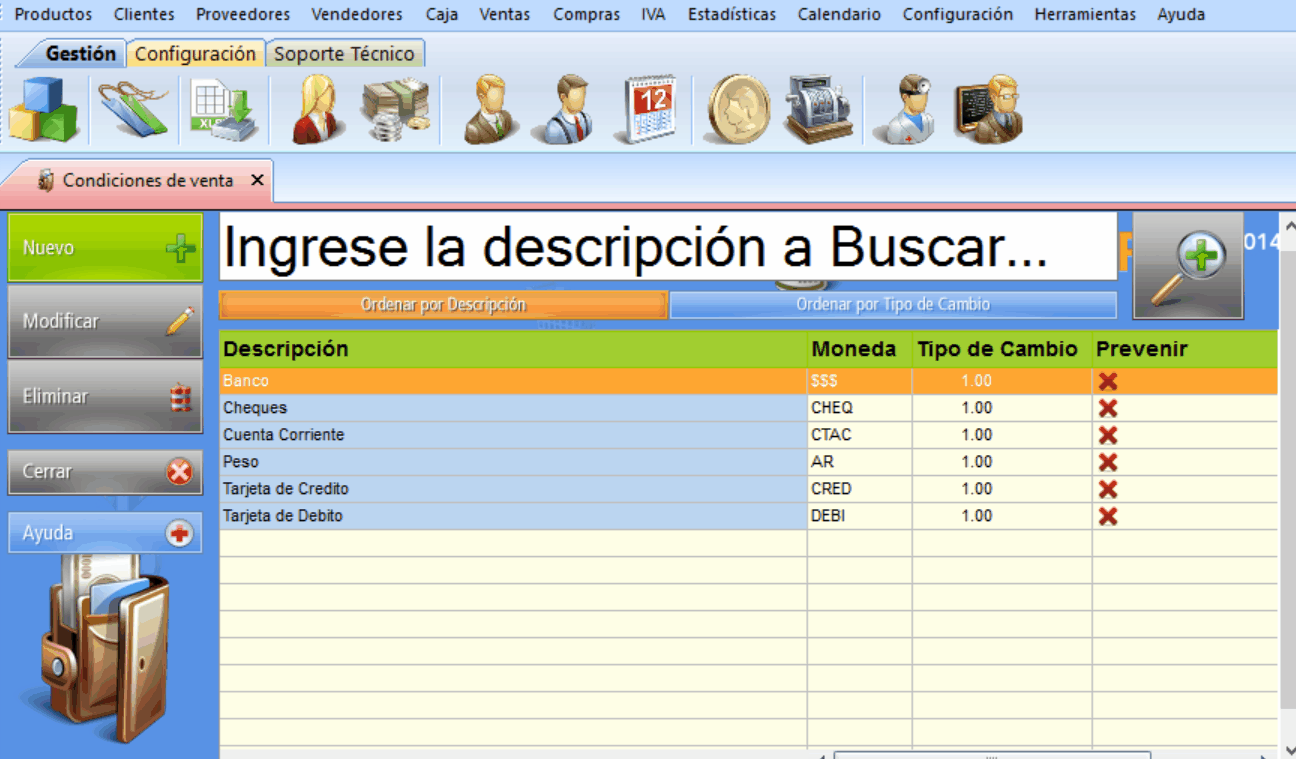Viewport: 1296px width, 759px height.
Task: Toggle Prevenir mark for Peso row
Action: tap(1107, 462)
